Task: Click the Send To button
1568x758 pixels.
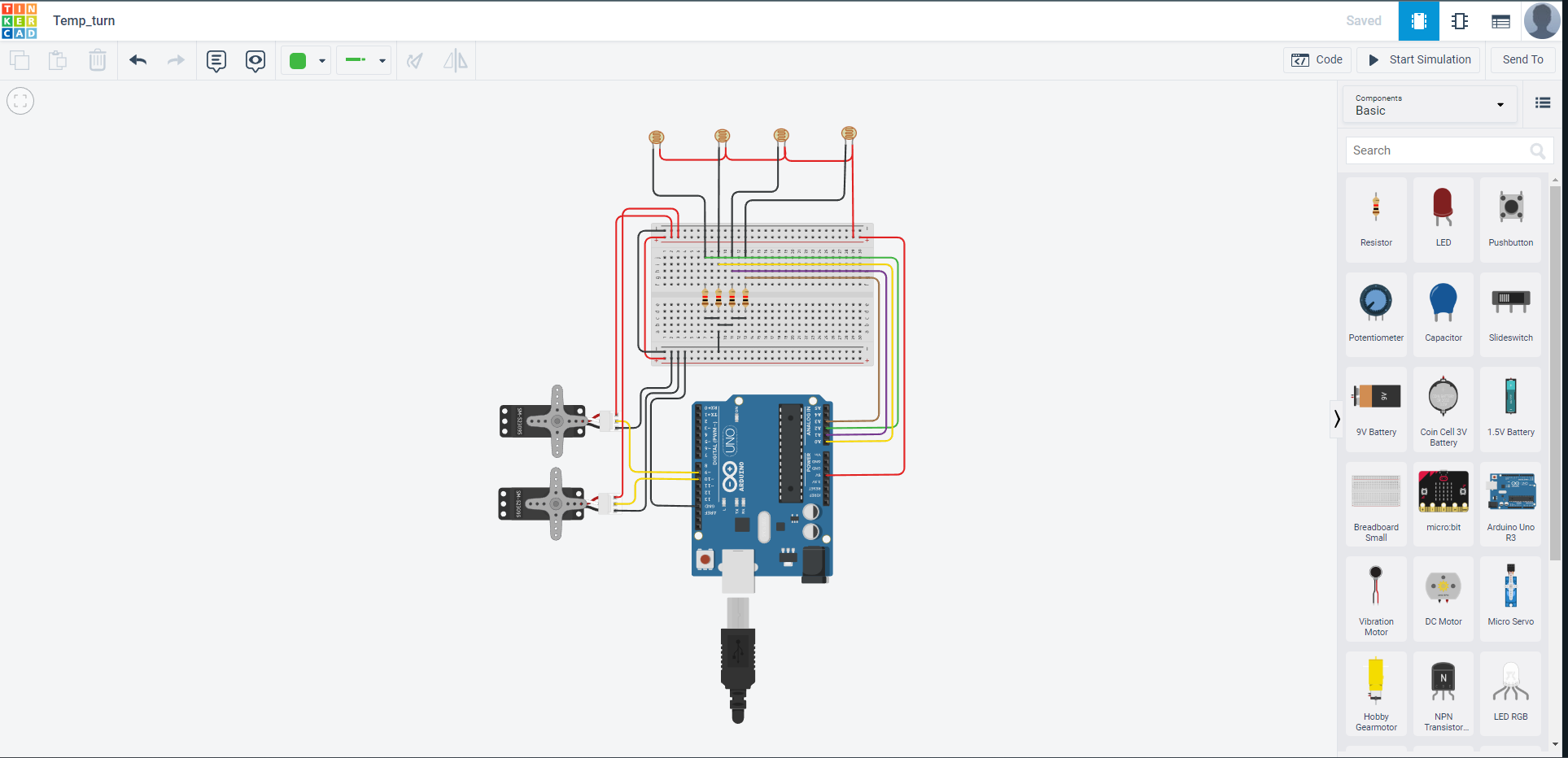Action: [x=1522, y=60]
